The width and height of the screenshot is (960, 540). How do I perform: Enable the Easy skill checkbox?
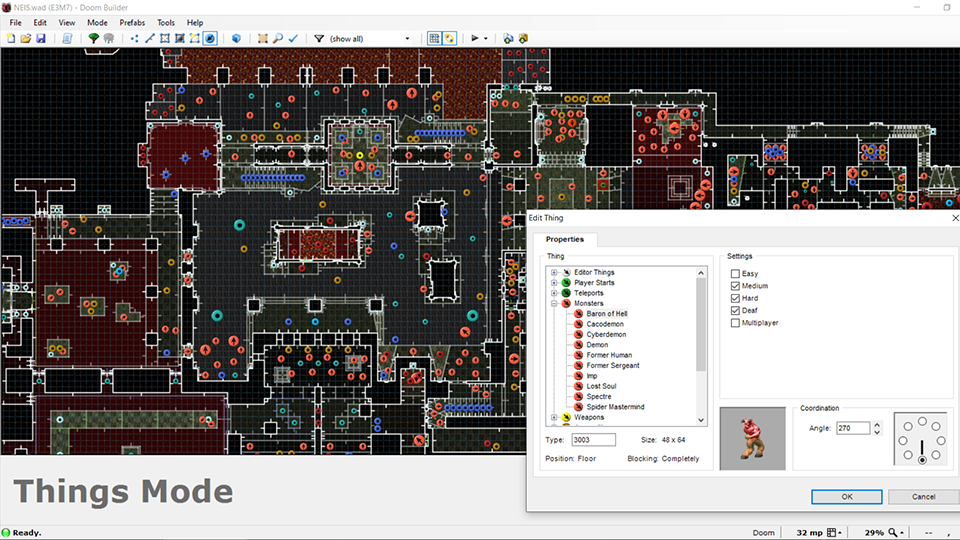[x=735, y=274]
